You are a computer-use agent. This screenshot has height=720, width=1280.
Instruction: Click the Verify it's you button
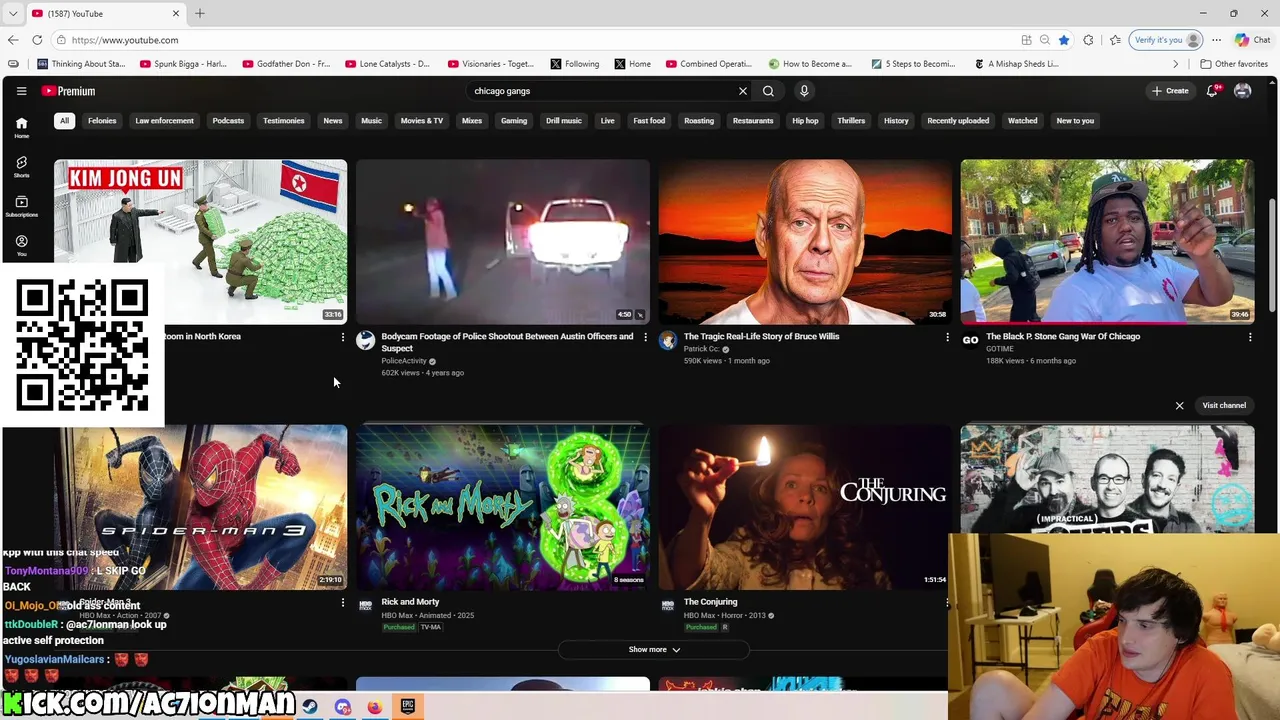coord(1165,40)
